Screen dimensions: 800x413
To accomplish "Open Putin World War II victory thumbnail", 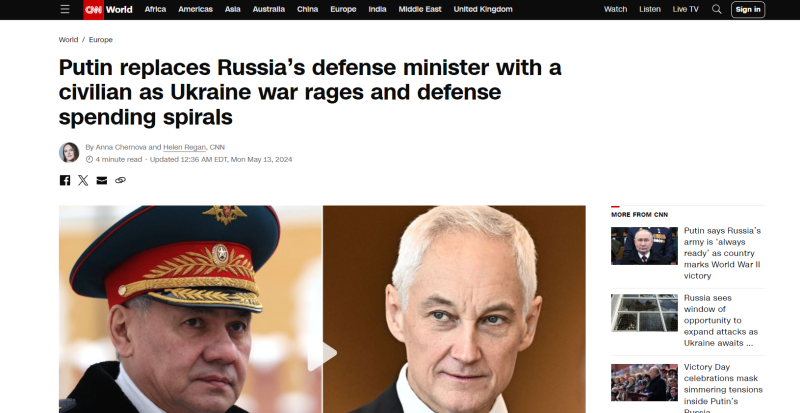I will click(644, 246).
